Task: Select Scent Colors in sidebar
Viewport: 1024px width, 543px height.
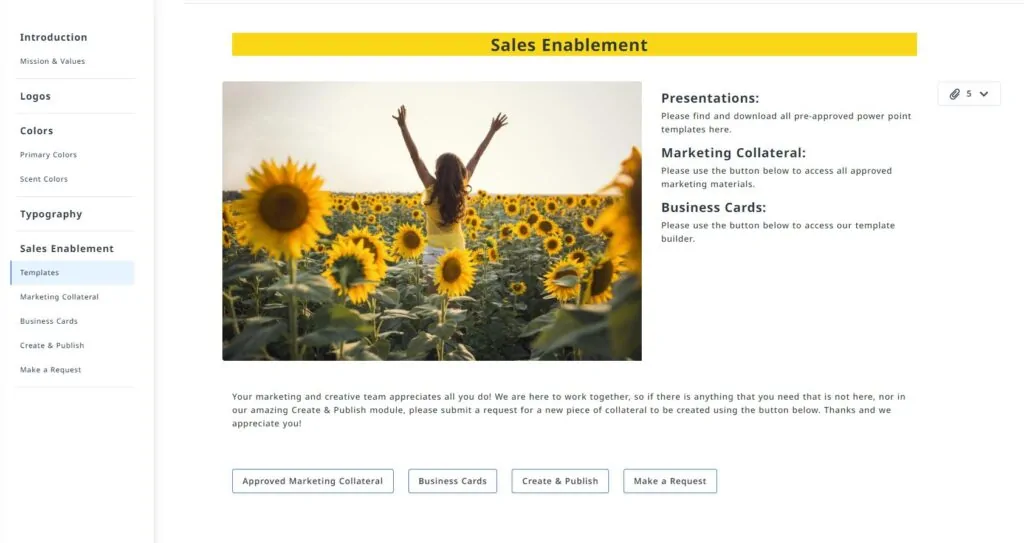Action: 44,179
